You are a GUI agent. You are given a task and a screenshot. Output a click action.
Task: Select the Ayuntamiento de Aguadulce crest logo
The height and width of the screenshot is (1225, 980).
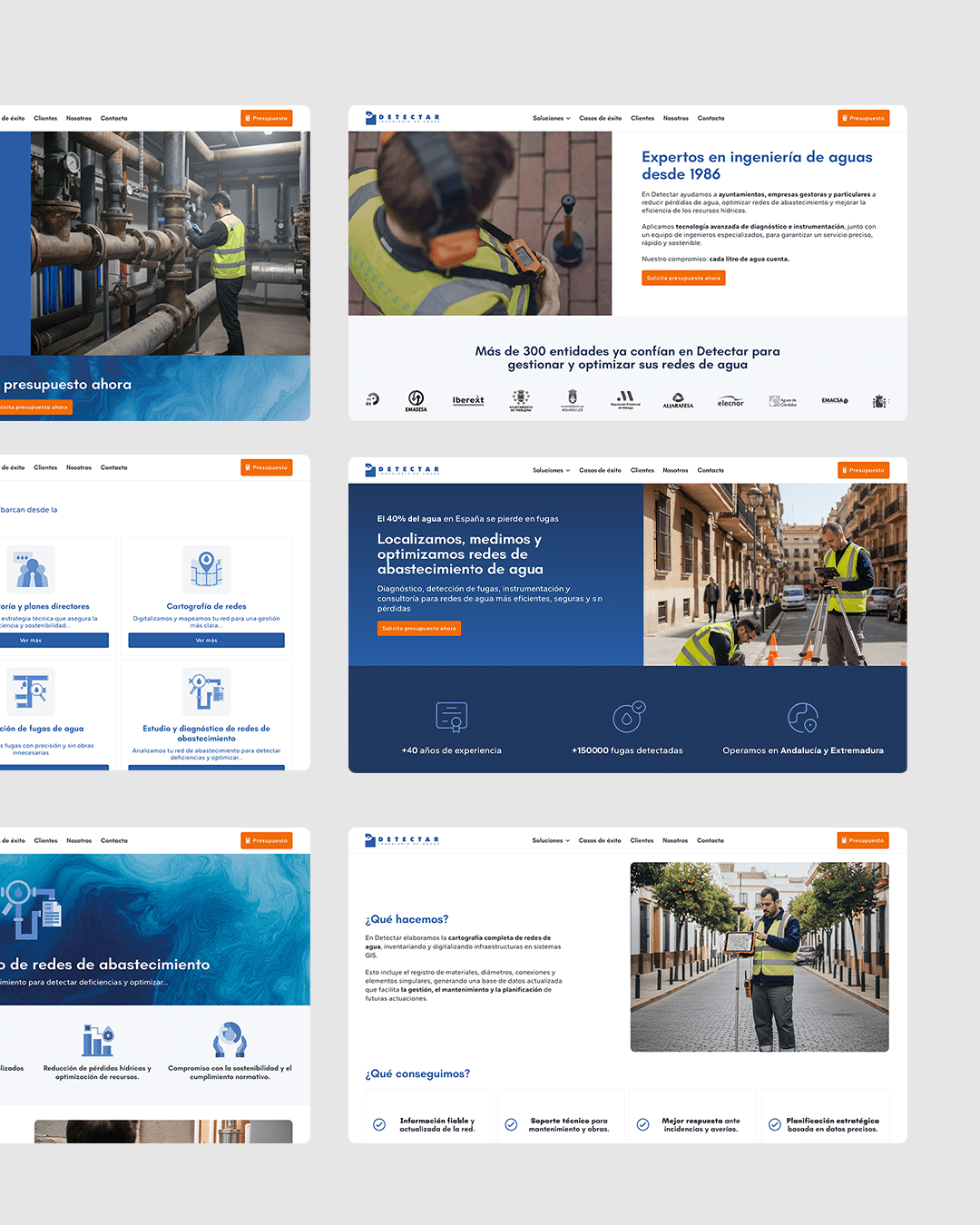pyautogui.click(x=572, y=400)
